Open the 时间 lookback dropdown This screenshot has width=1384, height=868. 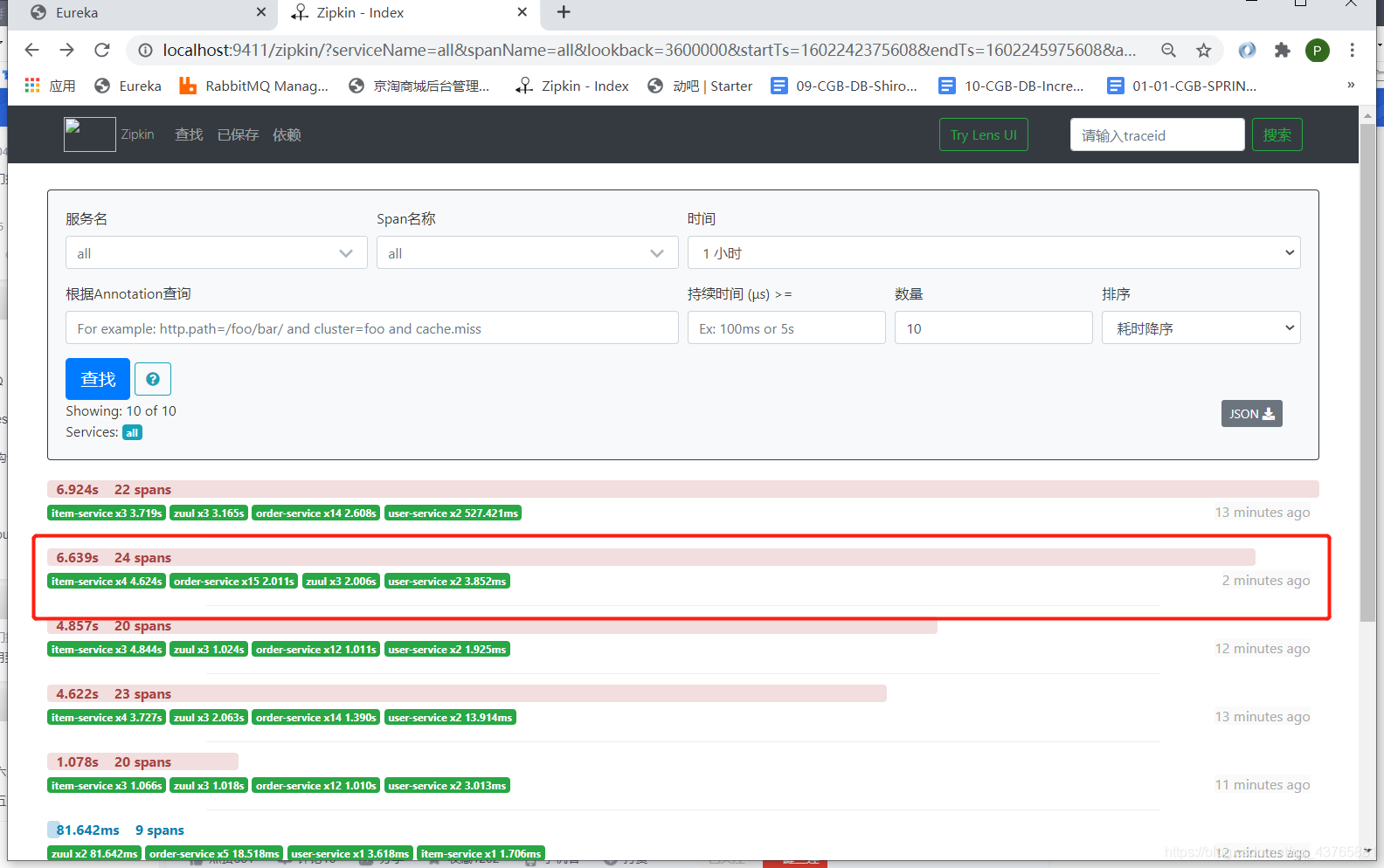point(994,252)
